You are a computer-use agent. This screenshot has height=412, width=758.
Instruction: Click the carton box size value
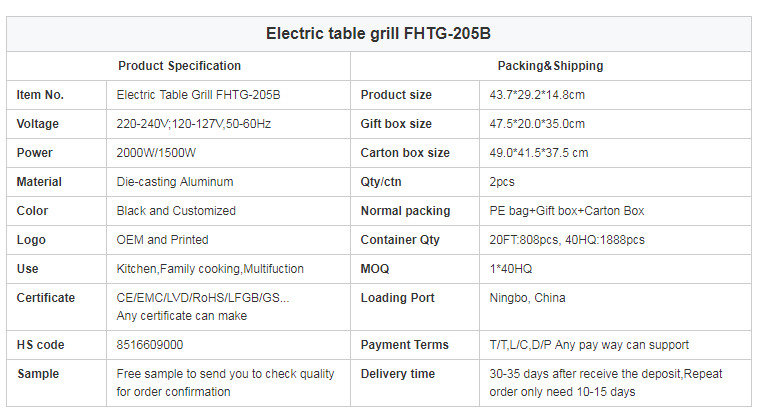tap(539, 153)
